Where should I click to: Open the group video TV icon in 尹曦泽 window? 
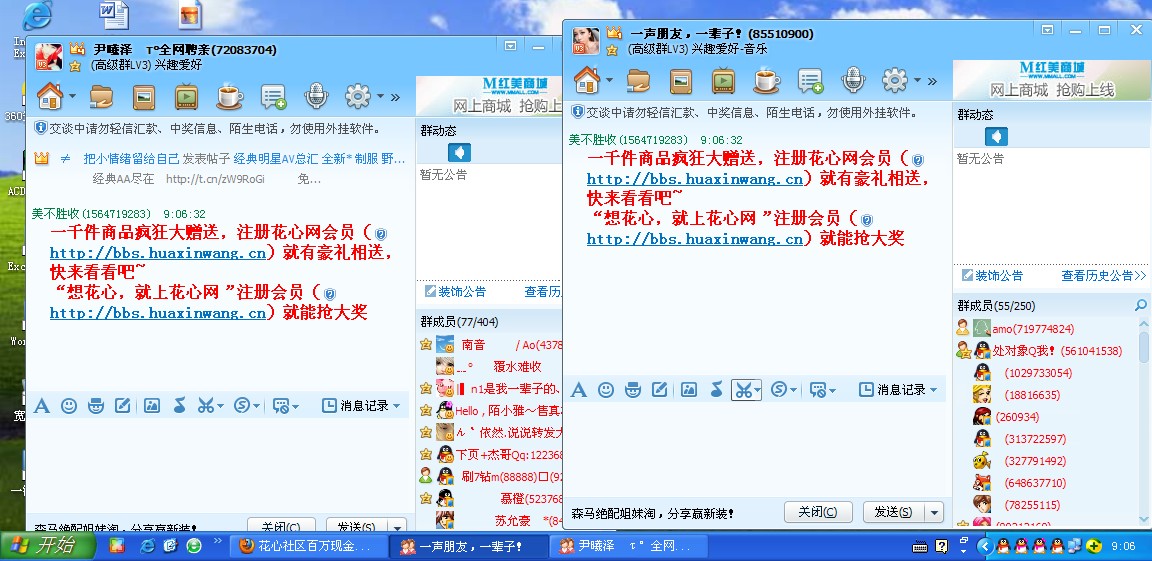click(x=186, y=97)
